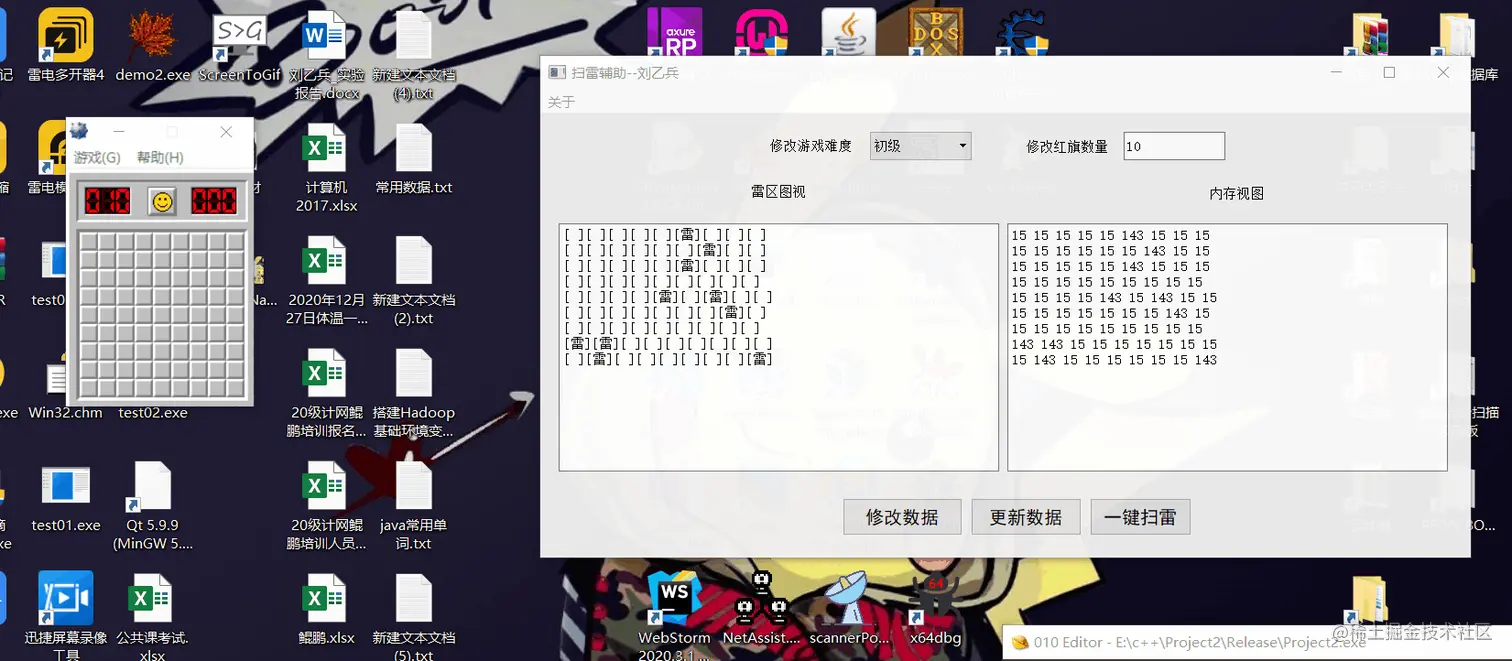
Task: Click the 修改红旗数量 input field showing 10
Action: [1173, 145]
